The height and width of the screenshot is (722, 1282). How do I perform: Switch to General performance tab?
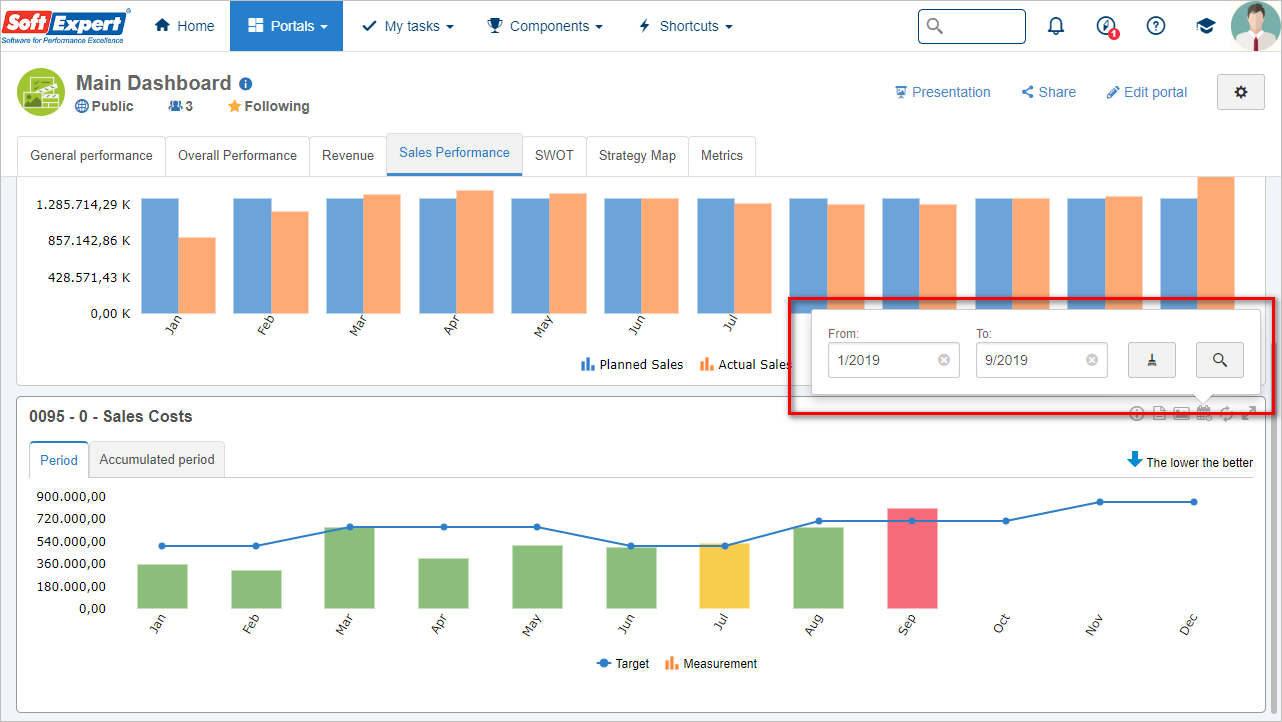click(91, 156)
